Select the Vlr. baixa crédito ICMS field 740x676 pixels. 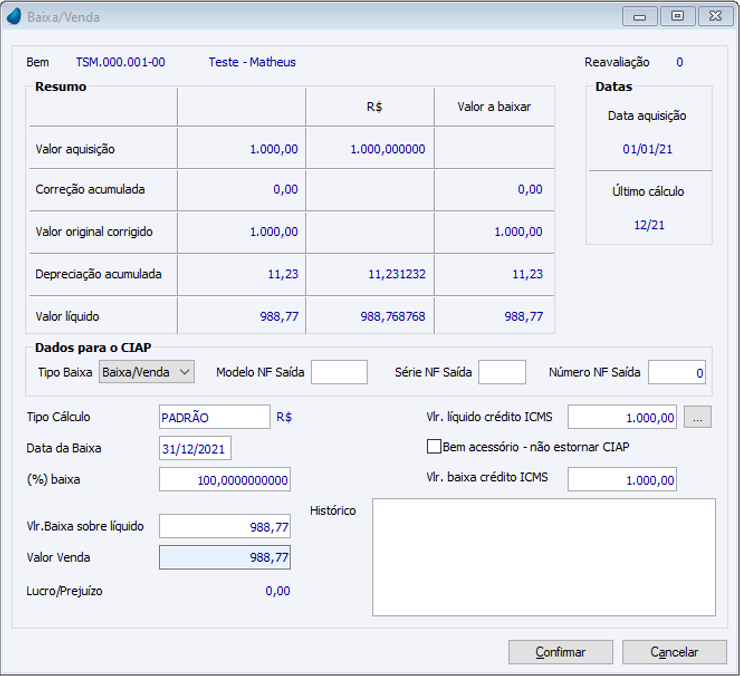[622, 480]
